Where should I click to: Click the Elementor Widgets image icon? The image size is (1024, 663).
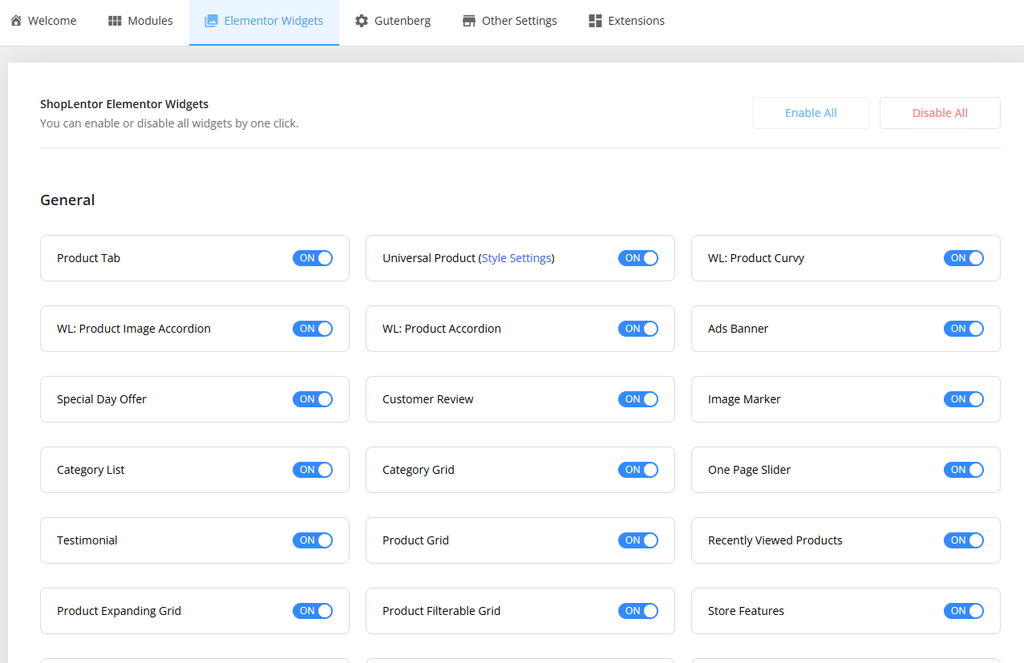tap(211, 21)
